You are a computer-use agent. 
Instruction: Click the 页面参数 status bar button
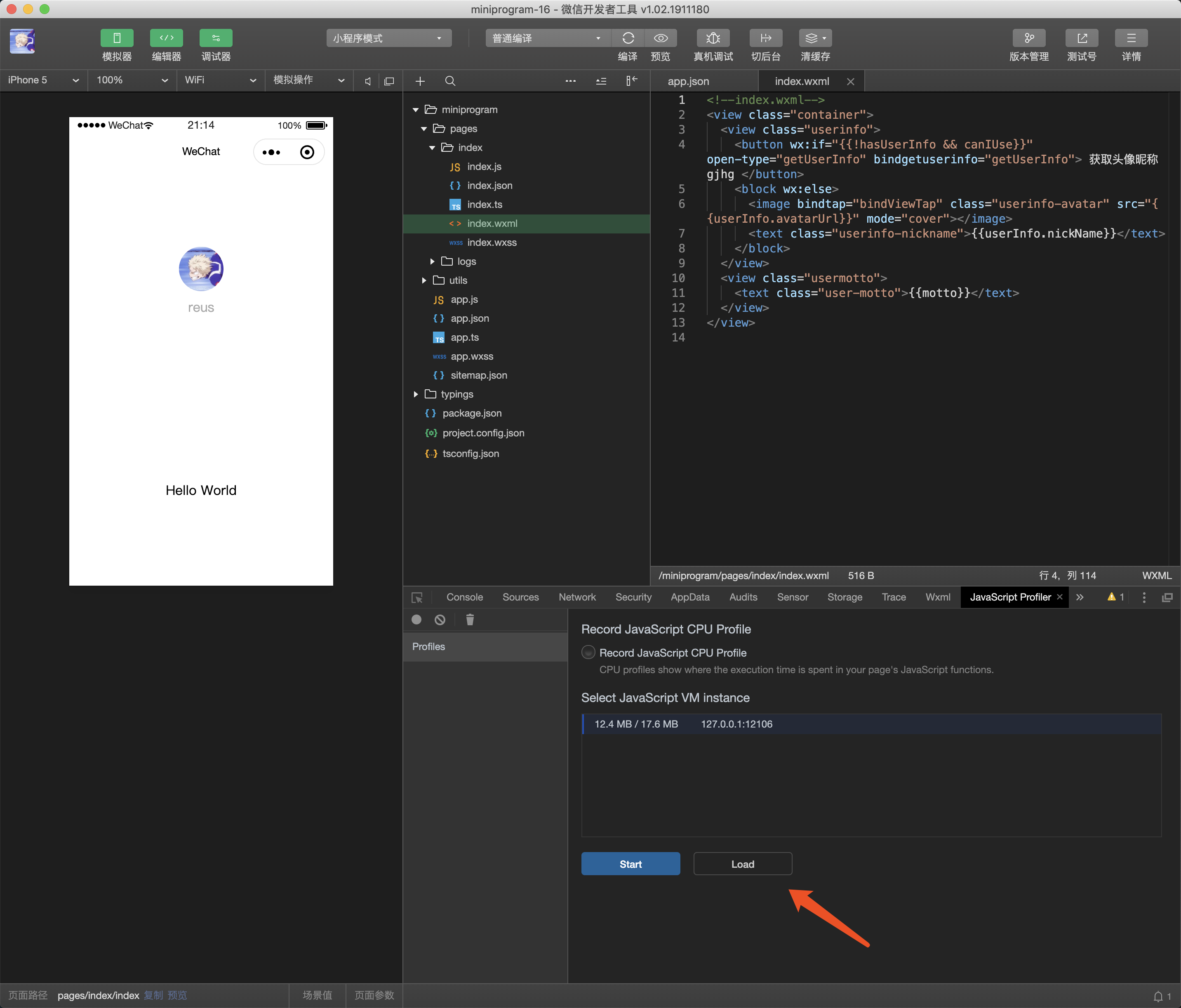tap(374, 996)
